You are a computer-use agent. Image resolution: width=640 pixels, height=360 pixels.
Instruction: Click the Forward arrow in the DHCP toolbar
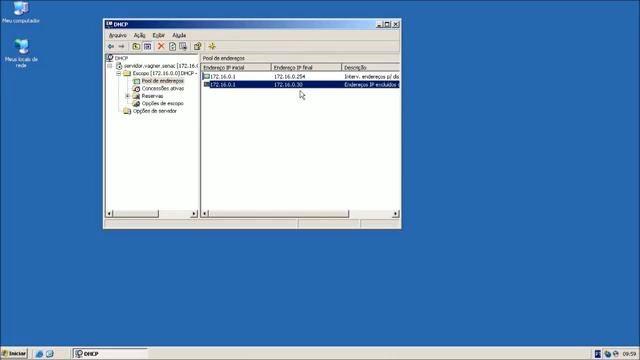pyautogui.click(x=122, y=47)
